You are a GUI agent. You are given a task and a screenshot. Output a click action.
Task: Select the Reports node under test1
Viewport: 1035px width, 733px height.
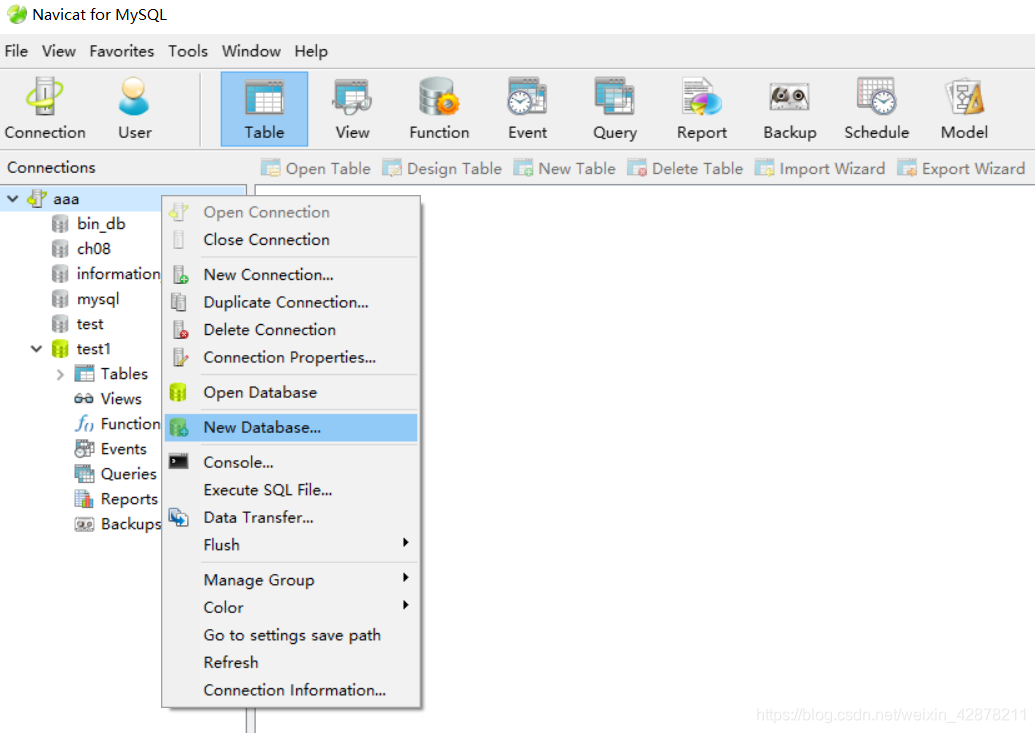tap(129, 499)
